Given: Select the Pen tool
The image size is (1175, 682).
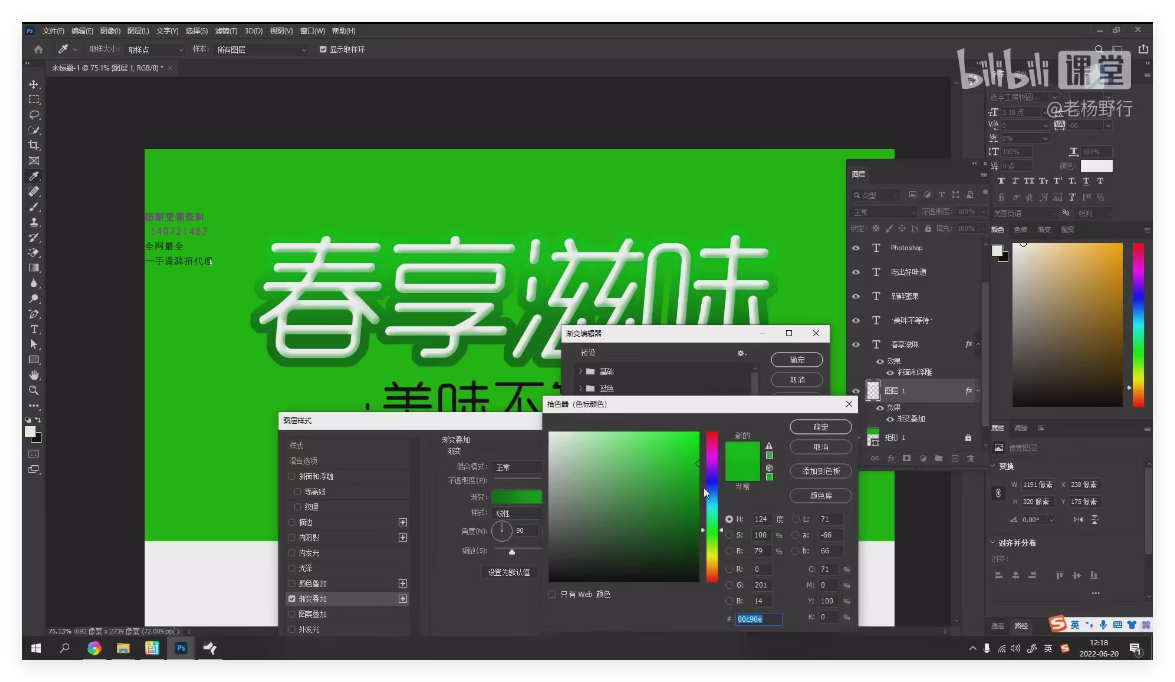Looking at the screenshot, I should pos(34,314).
